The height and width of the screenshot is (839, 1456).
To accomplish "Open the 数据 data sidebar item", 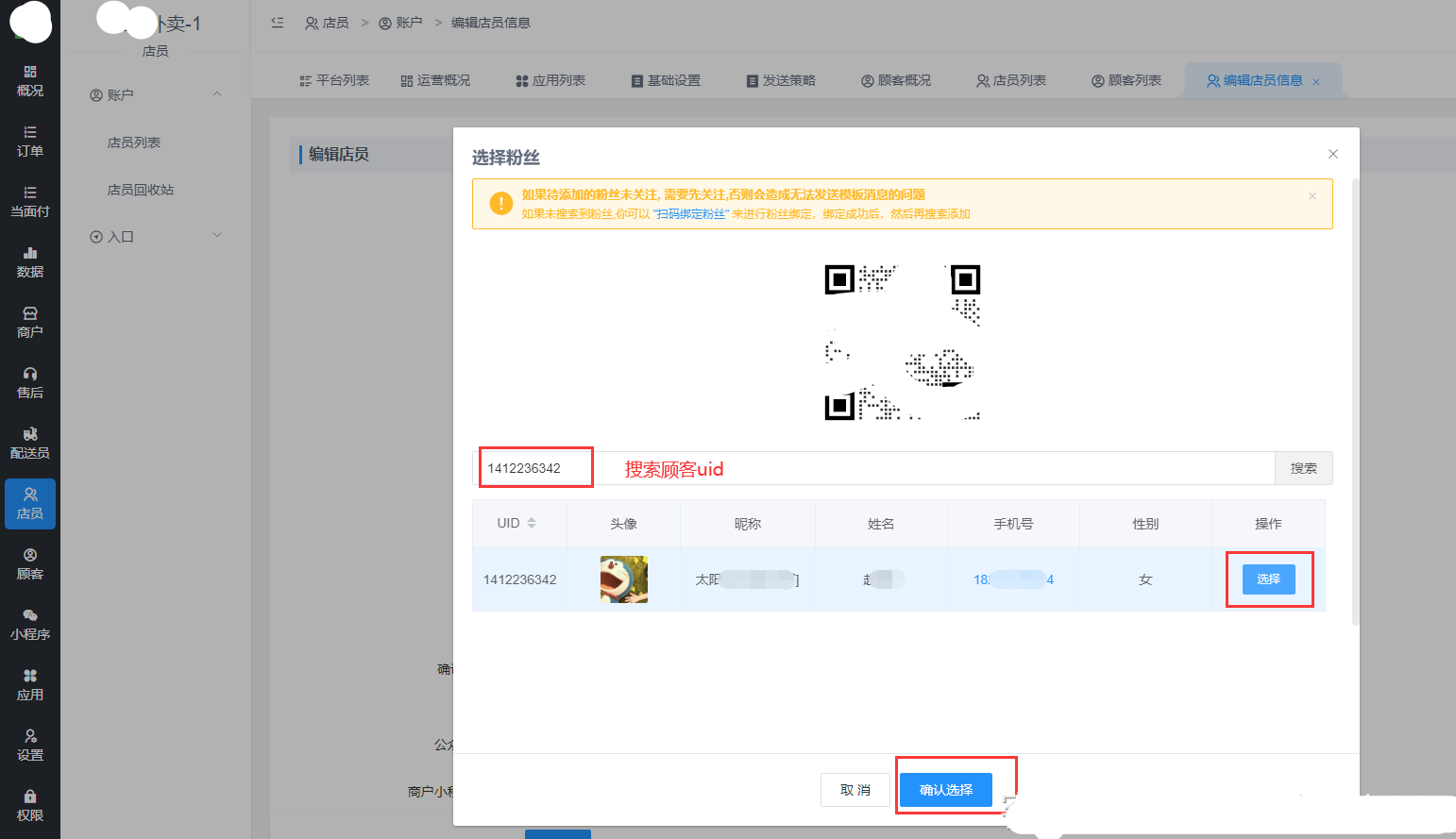I will [x=30, y=262].
